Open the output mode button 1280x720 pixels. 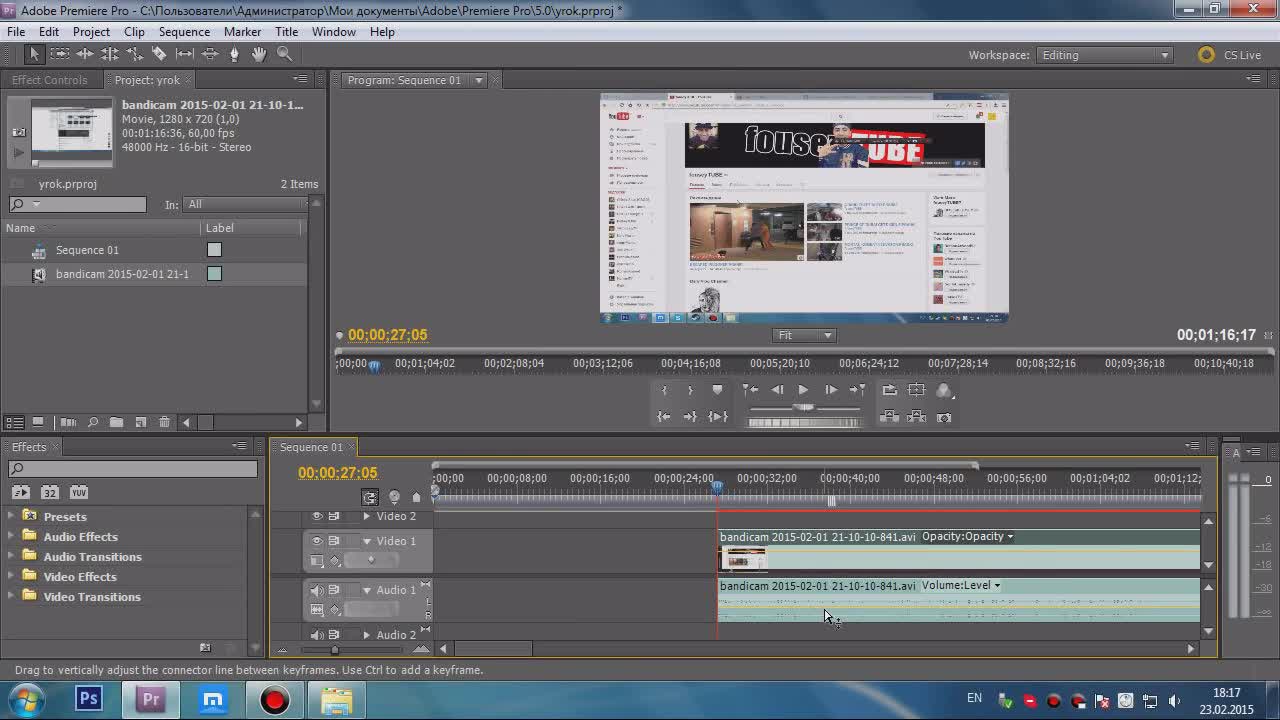944,390
